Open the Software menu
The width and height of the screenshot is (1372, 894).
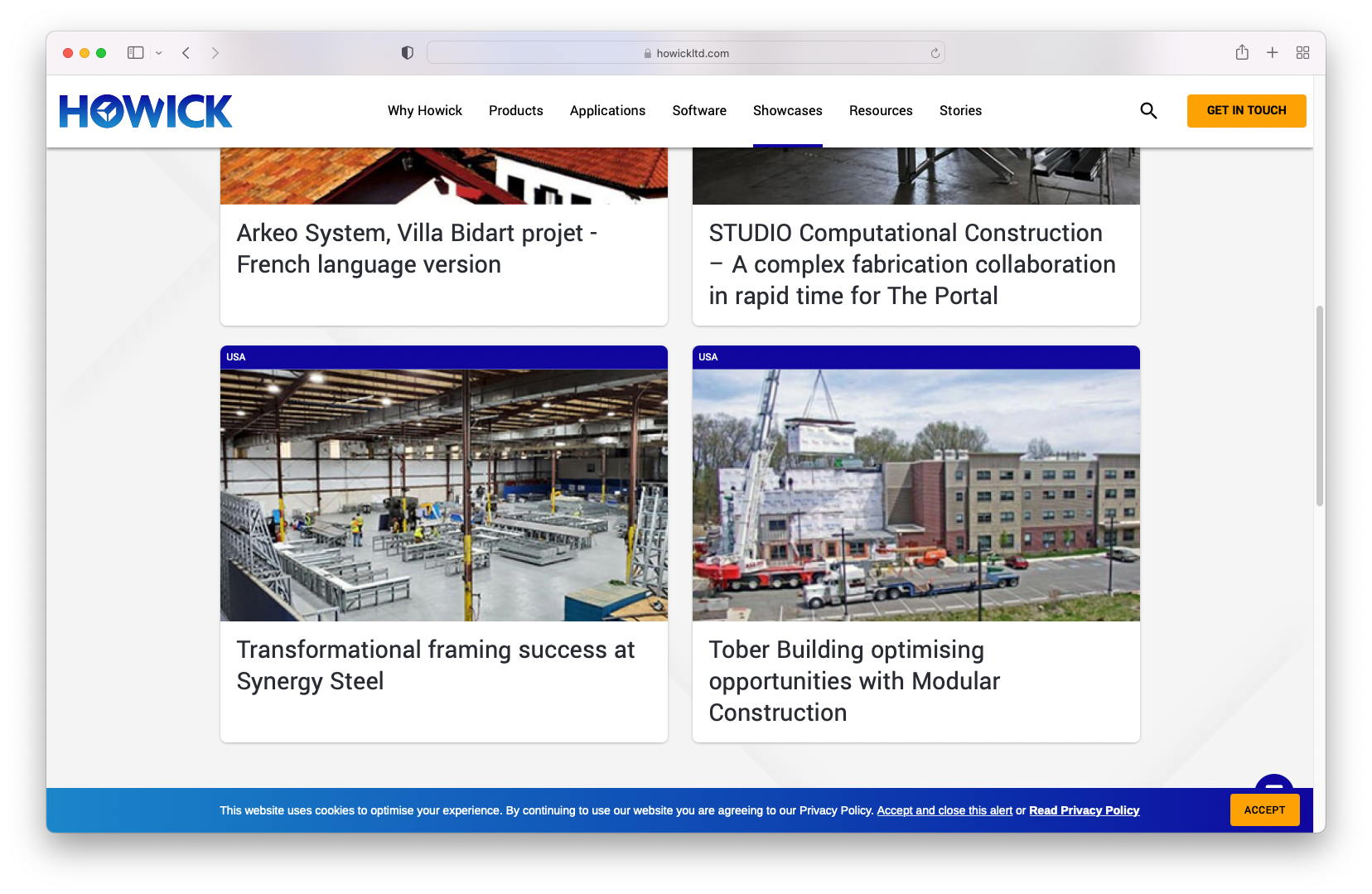click(x=699, y=110)
